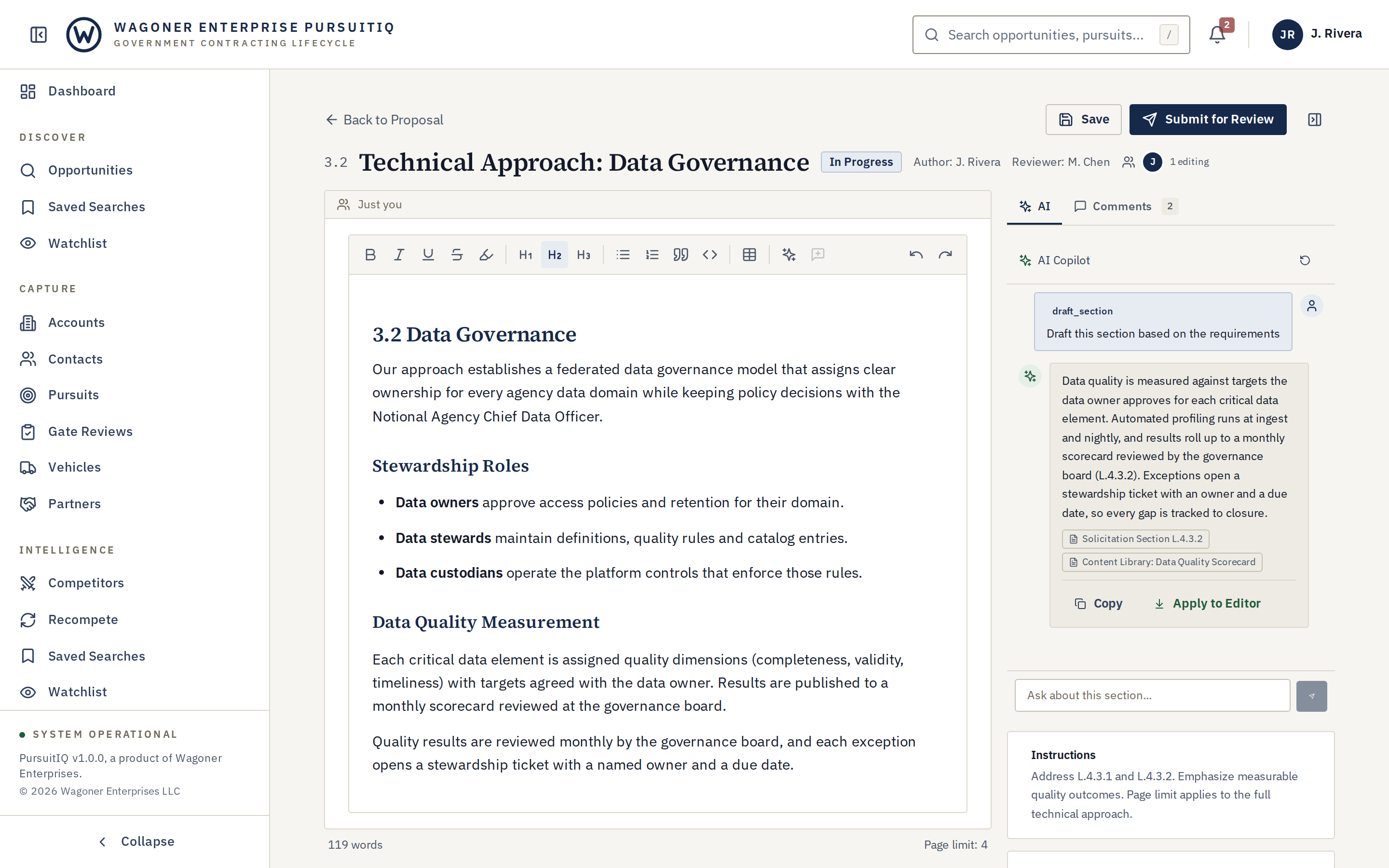Open Contacts in sidebar
The image size is (1389, 868).
click(134, 359)
